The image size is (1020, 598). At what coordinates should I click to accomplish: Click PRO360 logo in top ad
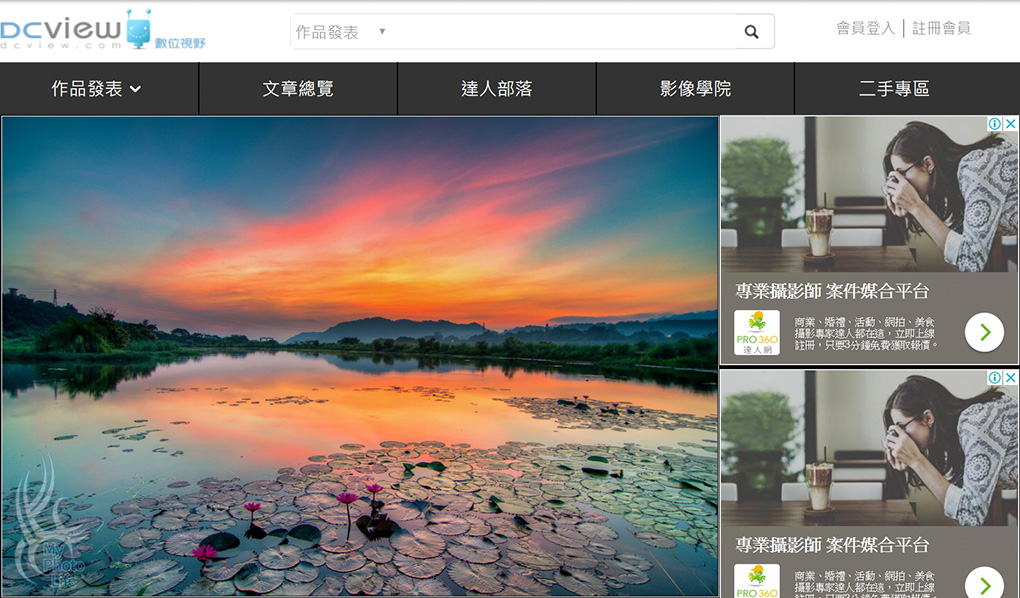pos(756,332)
